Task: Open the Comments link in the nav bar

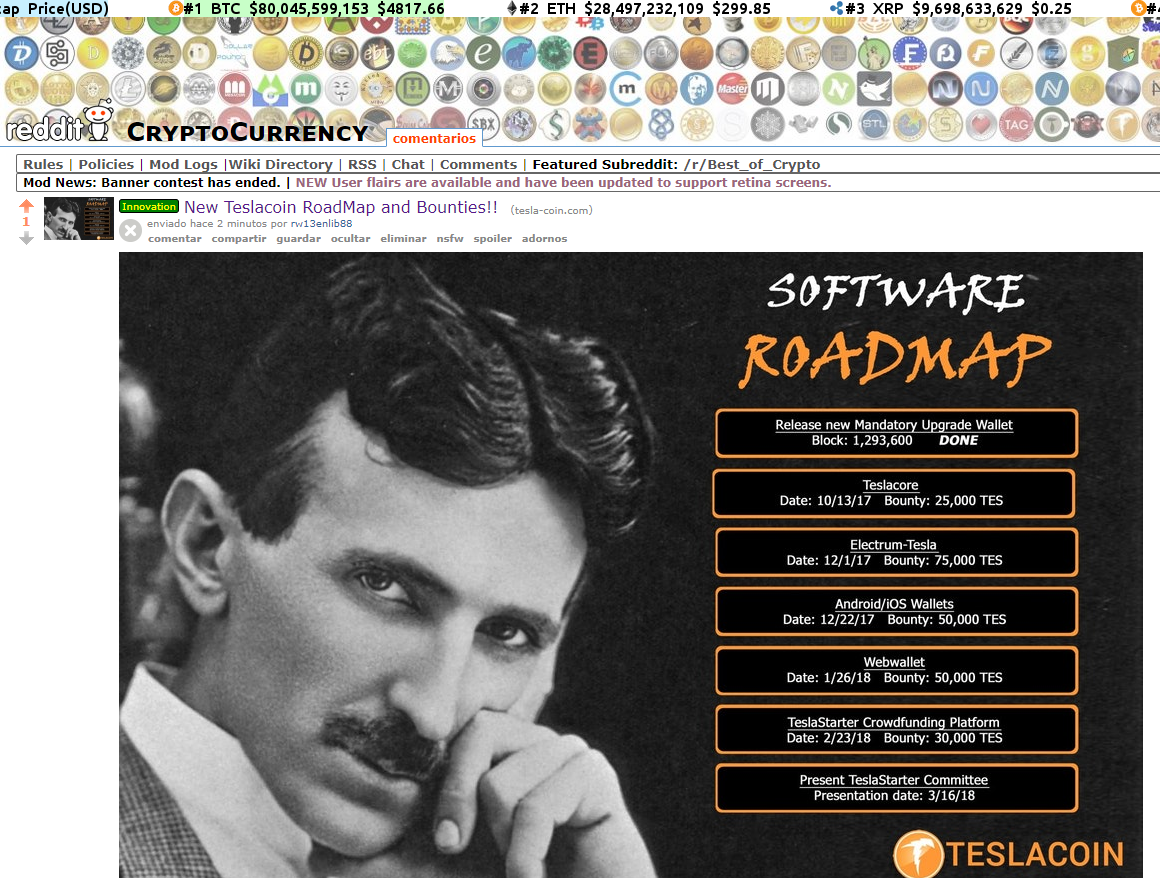Action: coord(479,164)
